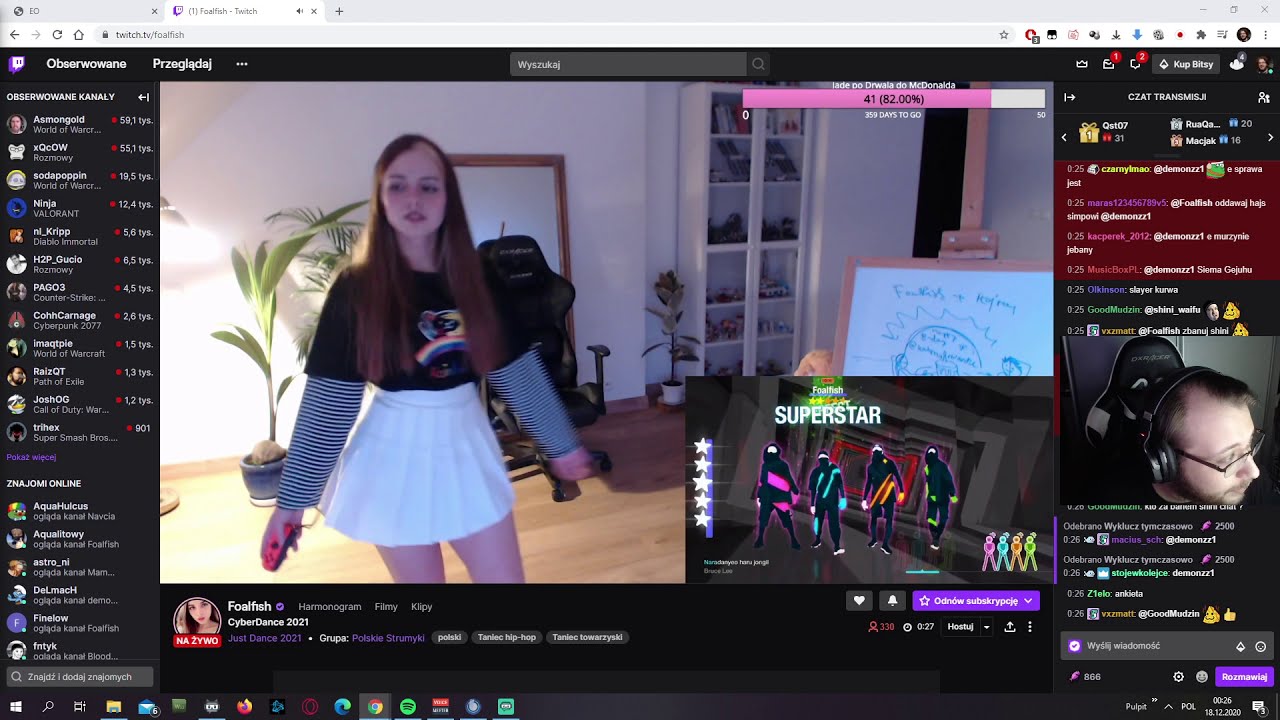This screenshot has height=720, width=1280.
Task: Expand arrow next to Hostuj
Action: coord(986,627)
